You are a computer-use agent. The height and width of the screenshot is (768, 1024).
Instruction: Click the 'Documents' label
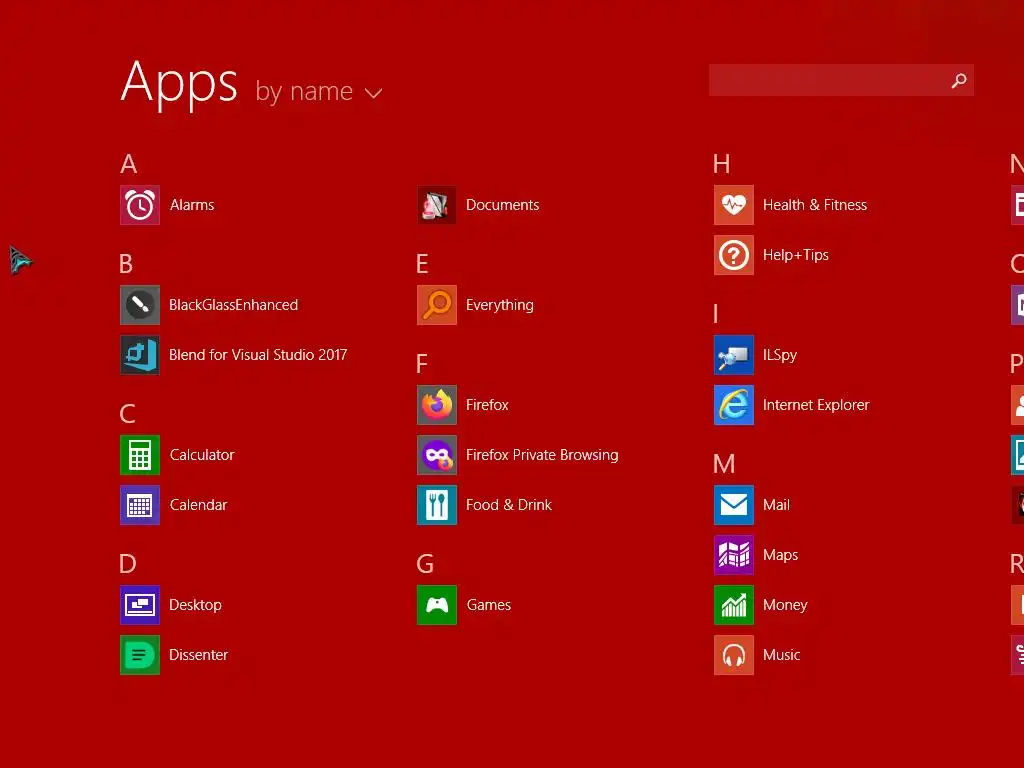coord(503,205)
